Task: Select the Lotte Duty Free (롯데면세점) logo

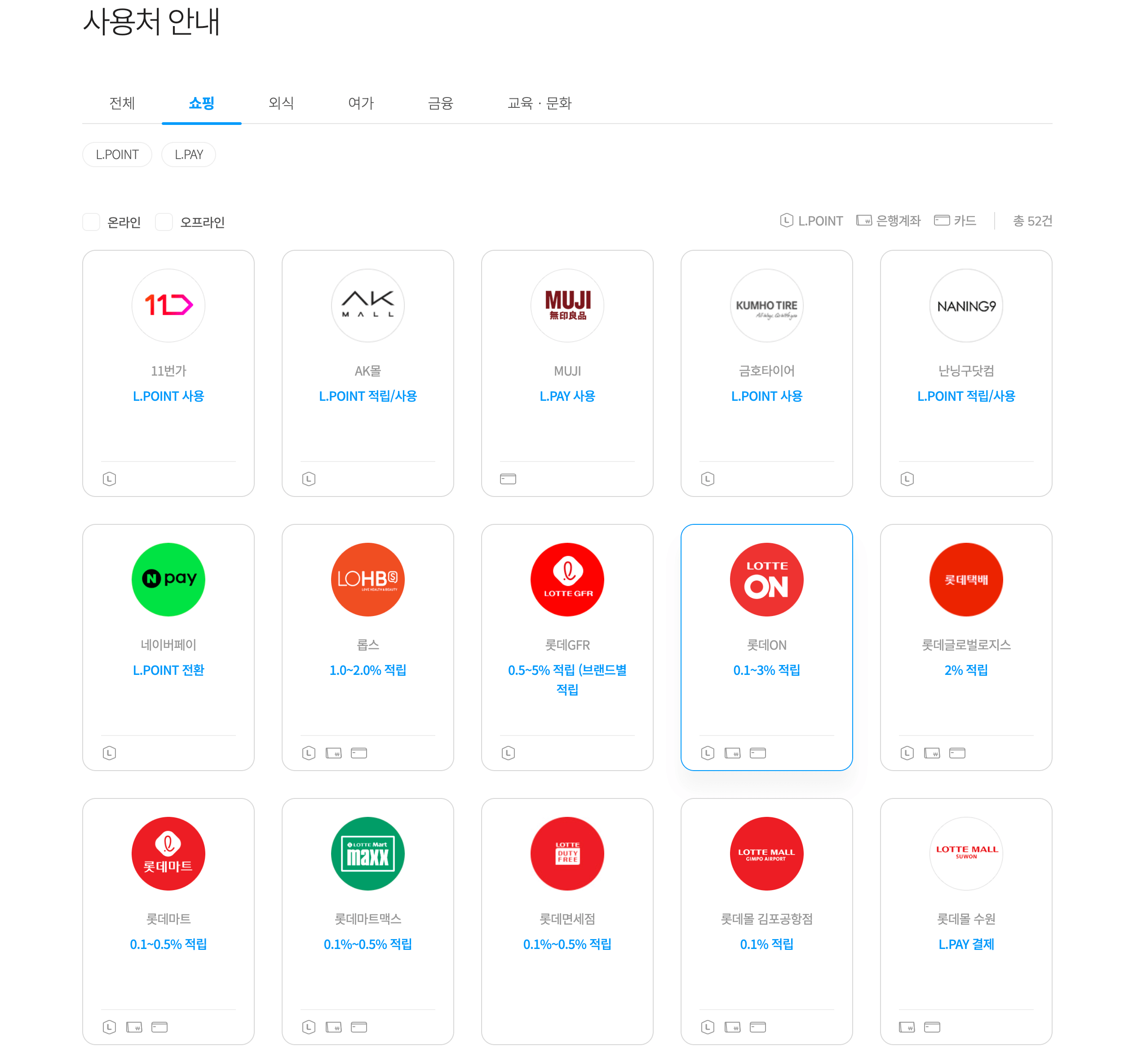Action: [x=567, y=853]
